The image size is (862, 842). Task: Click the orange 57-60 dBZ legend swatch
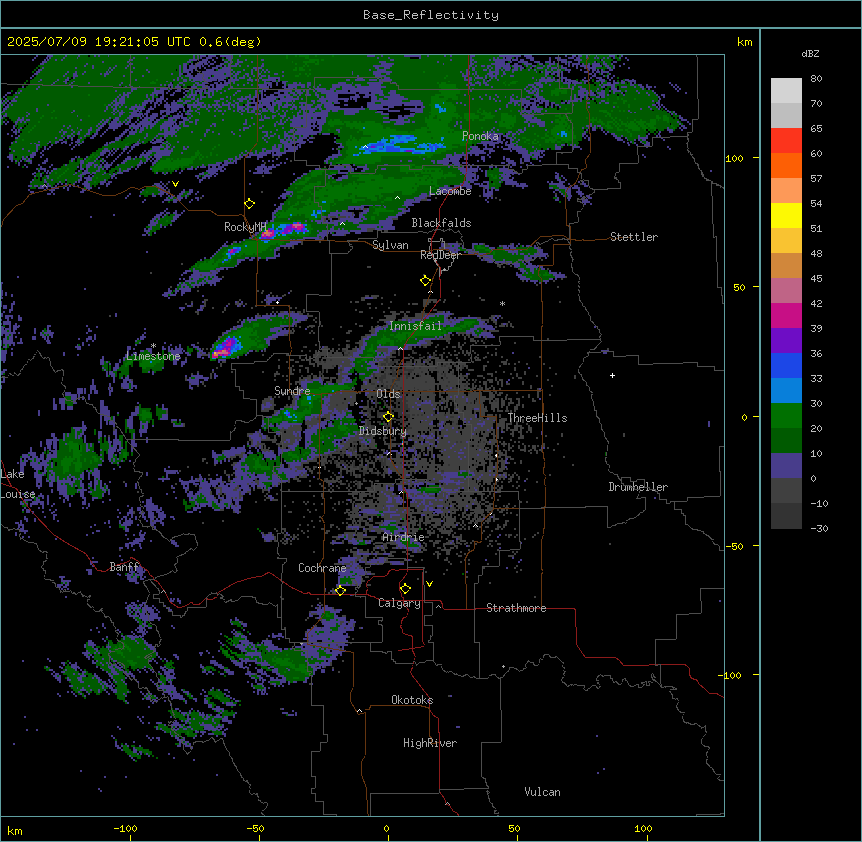[x=786, y=165]
